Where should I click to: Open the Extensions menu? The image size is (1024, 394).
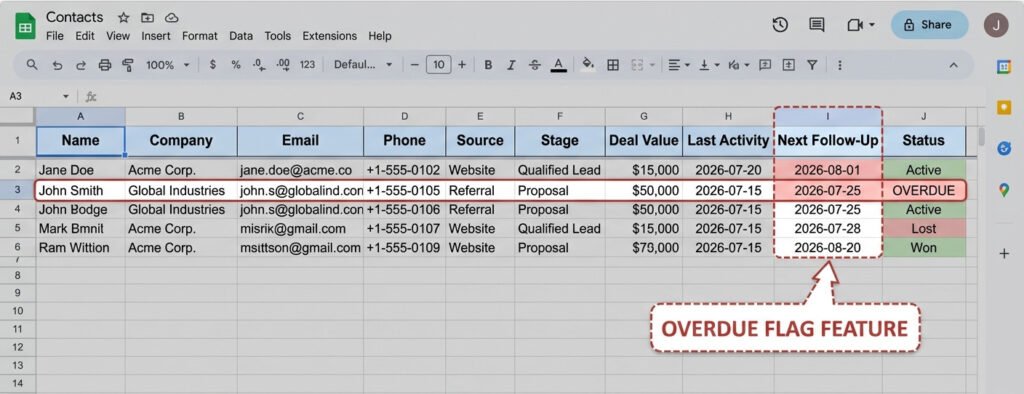tap(330, 36)
